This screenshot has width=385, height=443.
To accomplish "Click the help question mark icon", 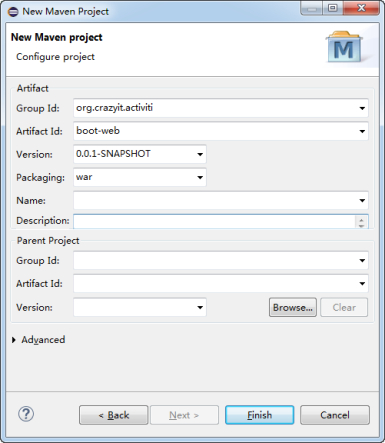I will click(x=26, y=414).
